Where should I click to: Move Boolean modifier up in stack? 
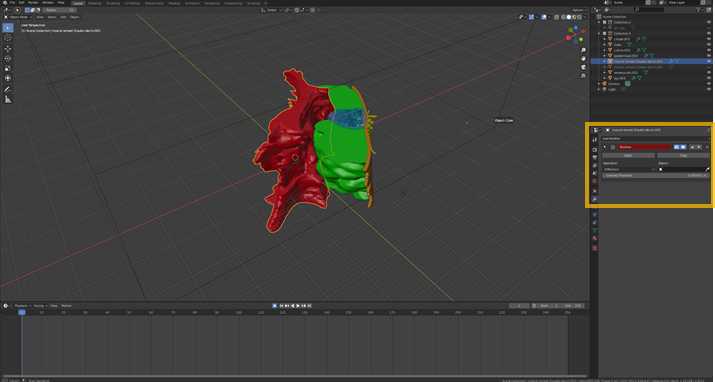pyautogui.click(x=692, y=147)
